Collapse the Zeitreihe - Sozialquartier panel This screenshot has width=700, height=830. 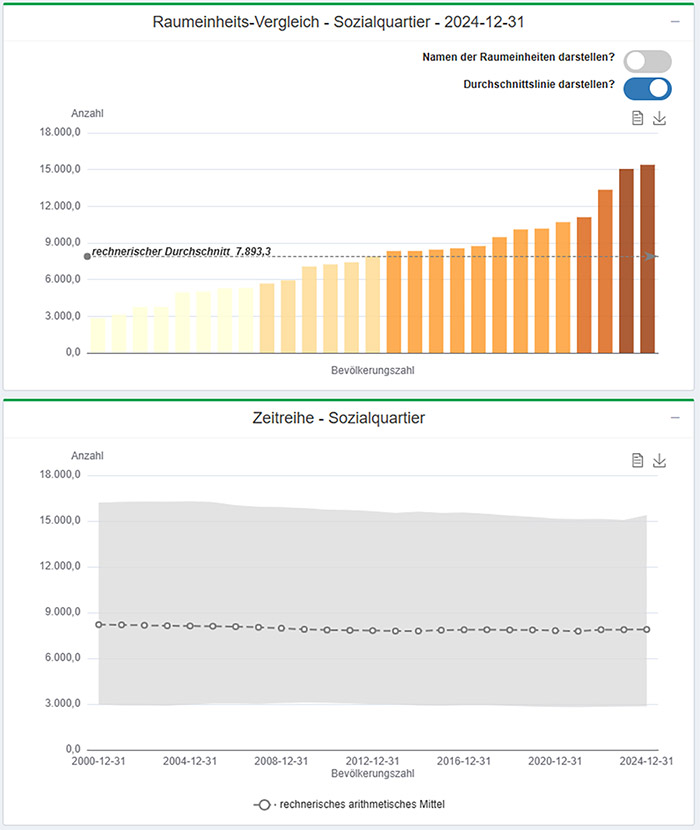[x=675, y=417]
